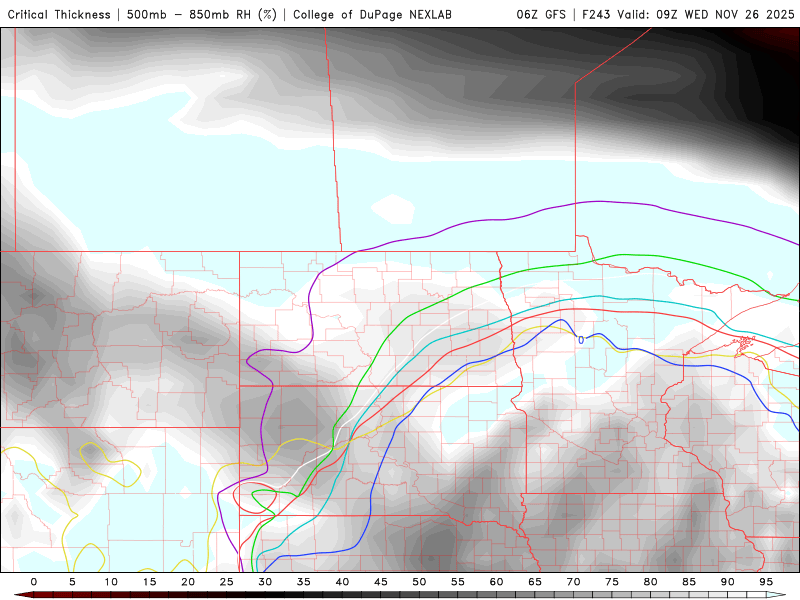Click the "40" value on the color scale

click(342, 582)
